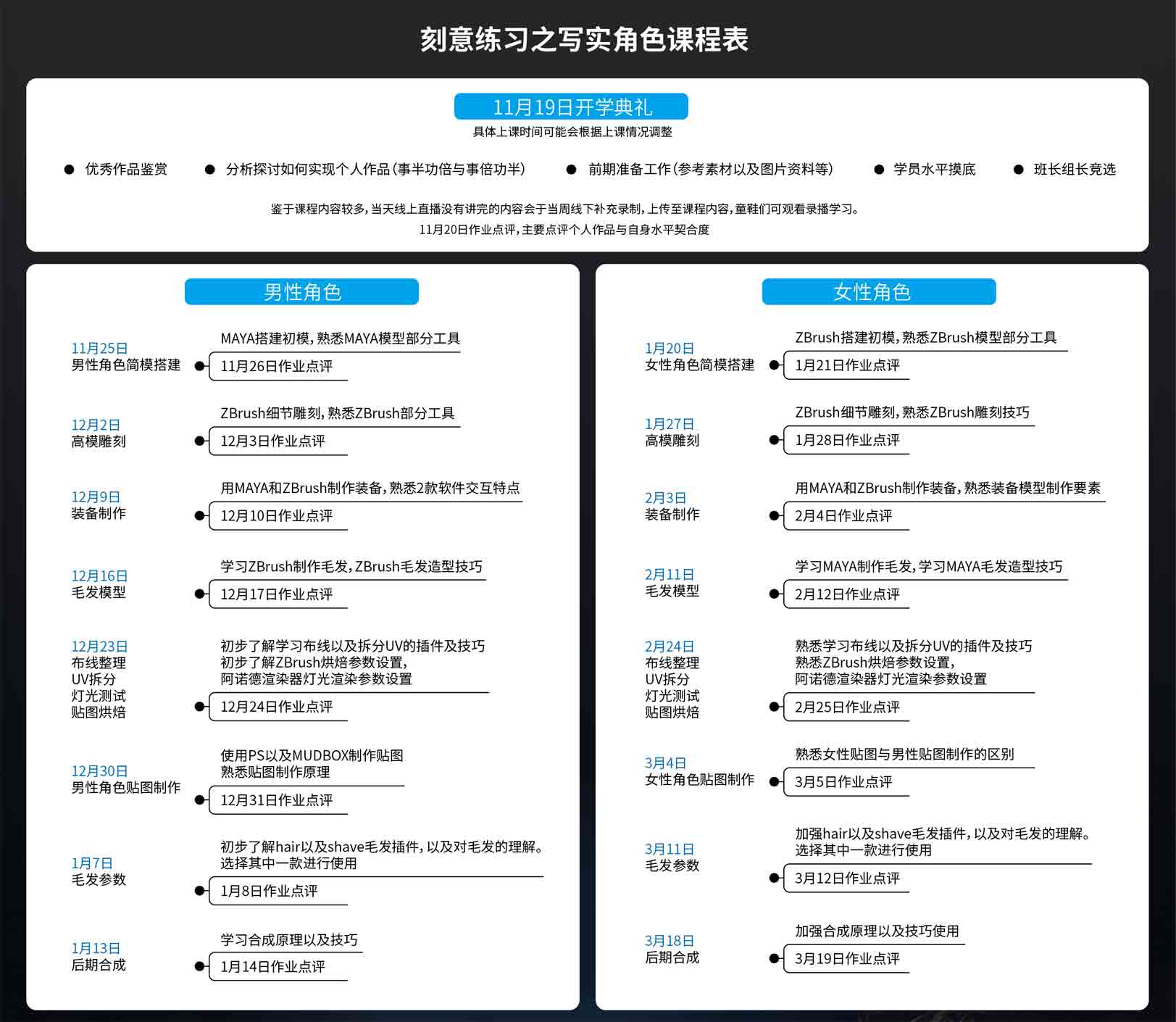Click the text 学习MAYA制作毛发,学习MAYA毛发造型技巧

click(929, 566)
